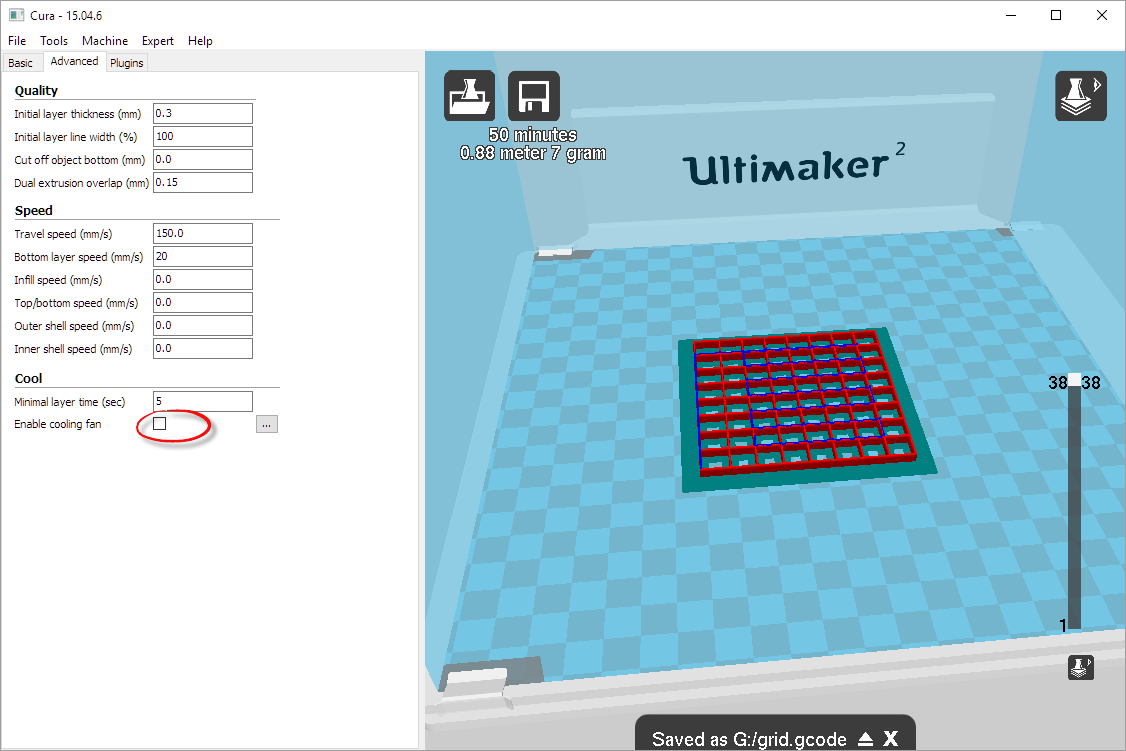Switch to the Basic tab
The width and height of the screenshot is (1126, 751).
[21, 63]
